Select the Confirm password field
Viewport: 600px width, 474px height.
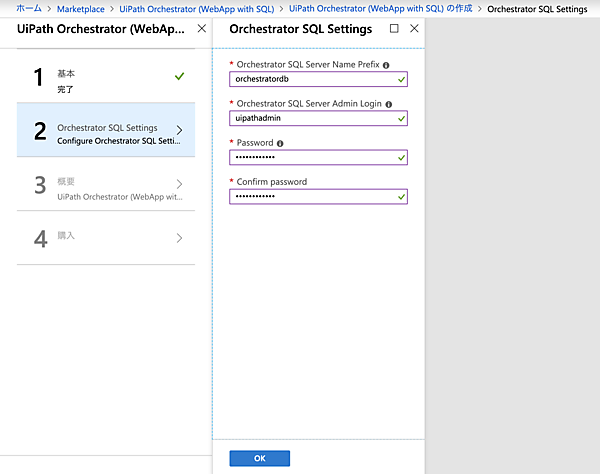point(311,196)
